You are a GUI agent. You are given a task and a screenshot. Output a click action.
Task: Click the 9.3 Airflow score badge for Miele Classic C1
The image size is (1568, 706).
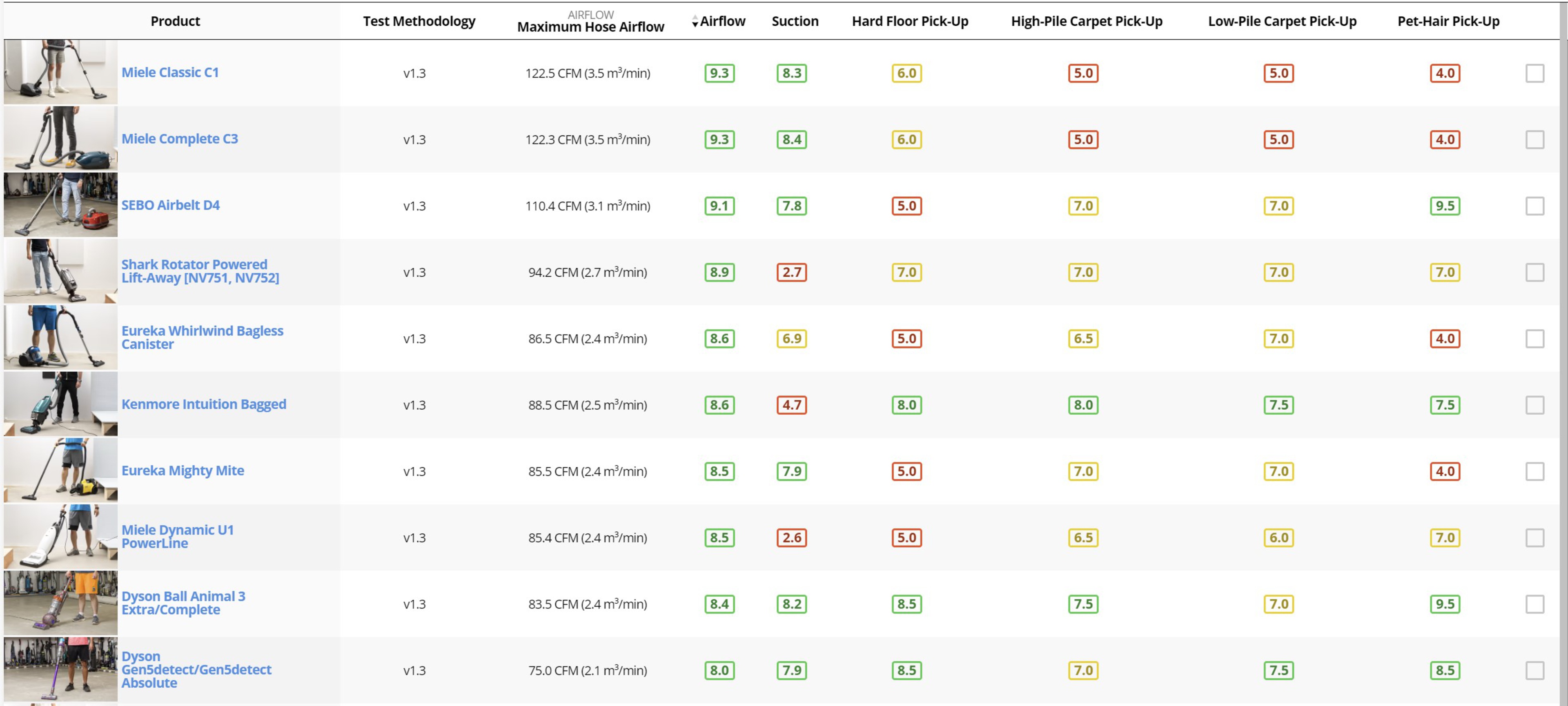pos(719,73)
